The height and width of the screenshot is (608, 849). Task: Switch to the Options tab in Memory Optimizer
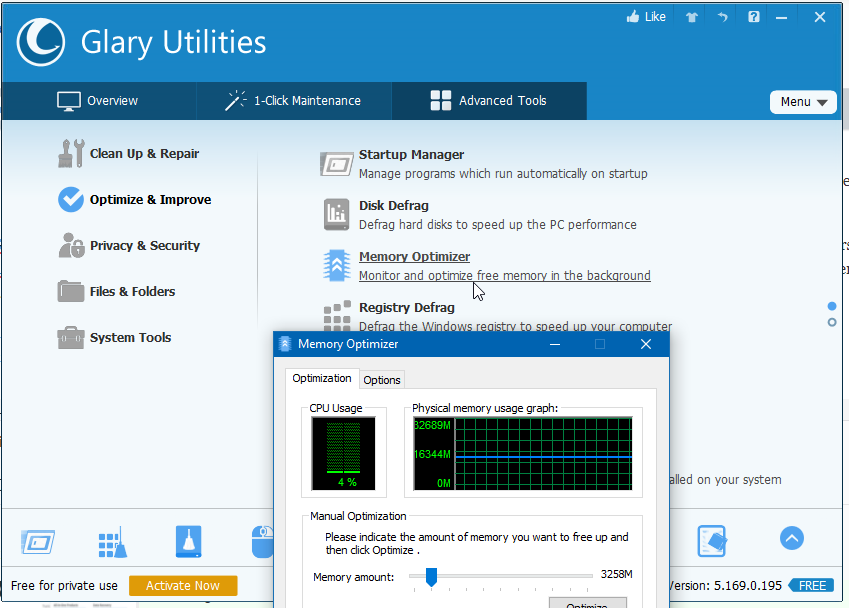point(382,380)
